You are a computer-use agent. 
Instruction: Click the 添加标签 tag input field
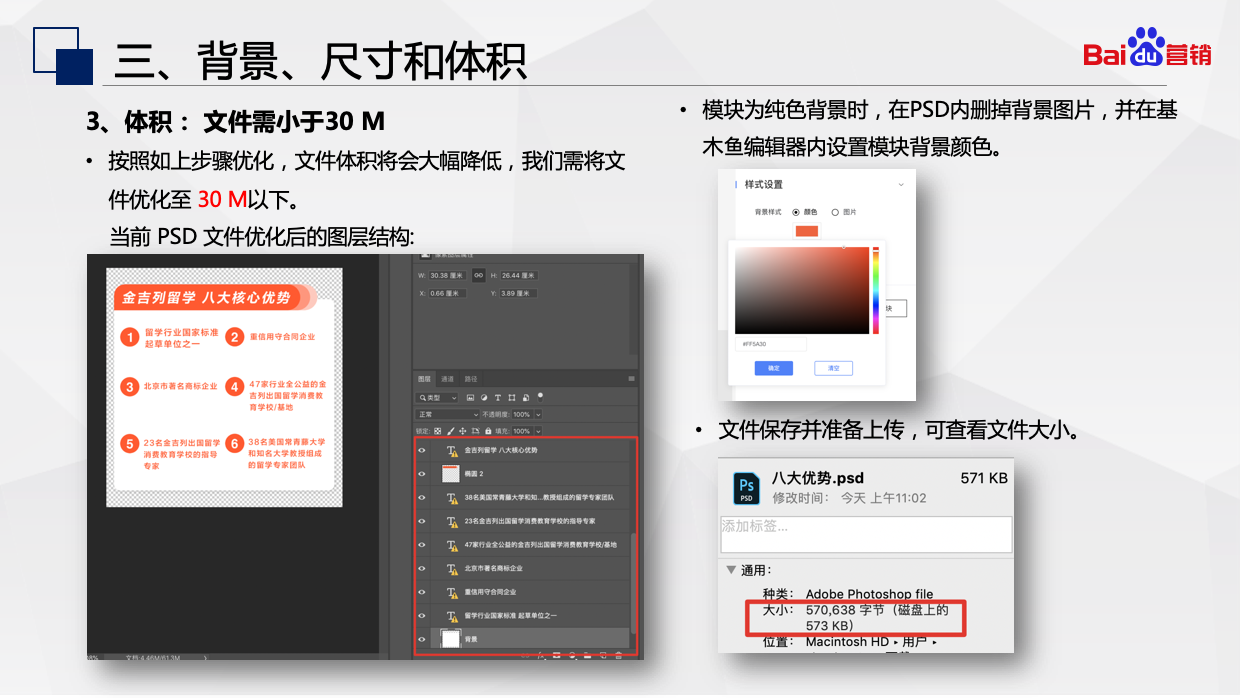point(866,534)
